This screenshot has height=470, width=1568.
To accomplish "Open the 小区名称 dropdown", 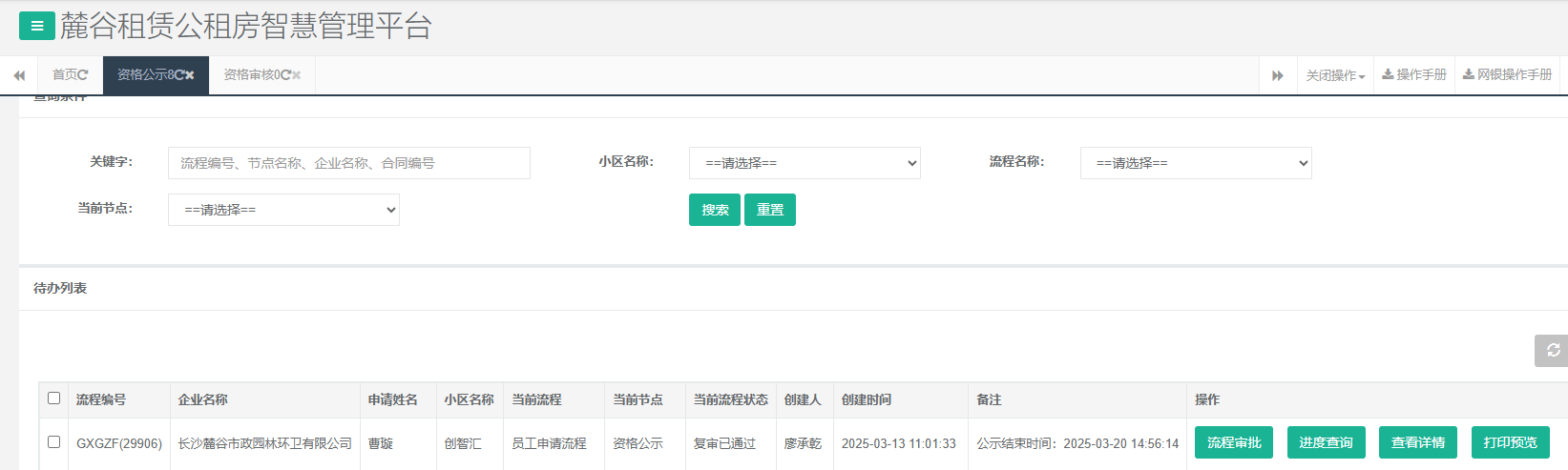I will (805, 163).
